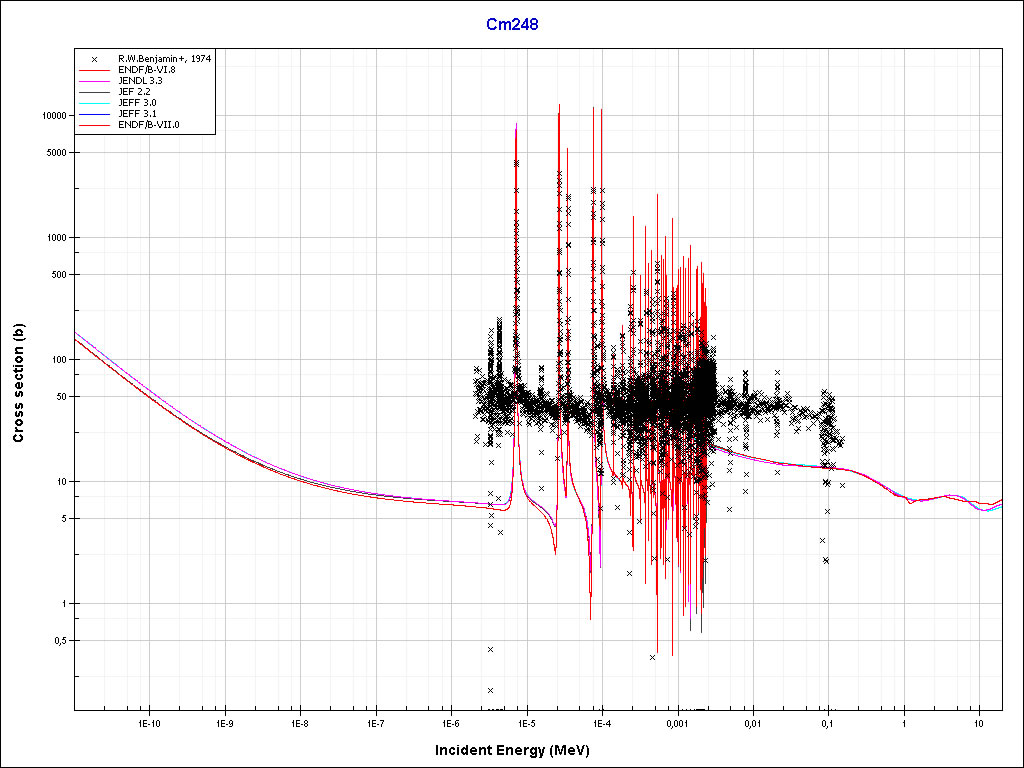
Task: Click the x marker symbol in legend
Action: pos(95,59)
